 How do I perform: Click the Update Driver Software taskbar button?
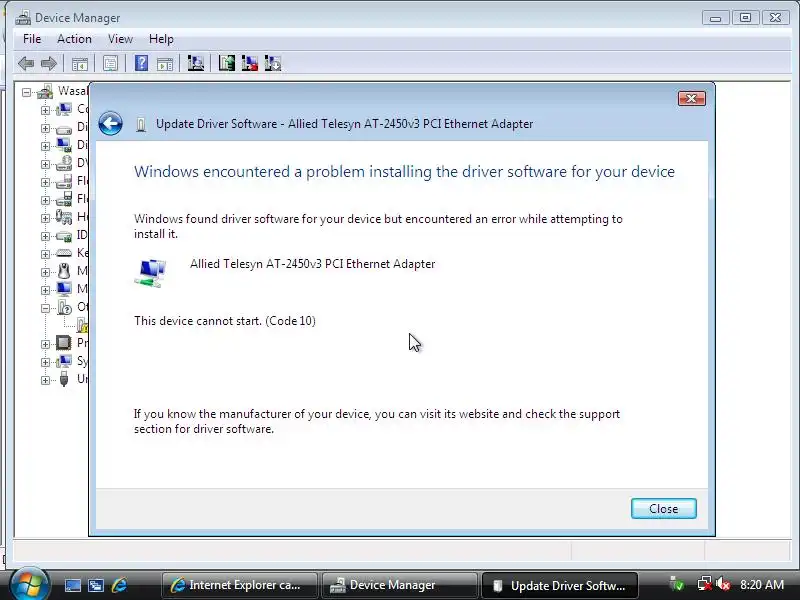point(560,586)
